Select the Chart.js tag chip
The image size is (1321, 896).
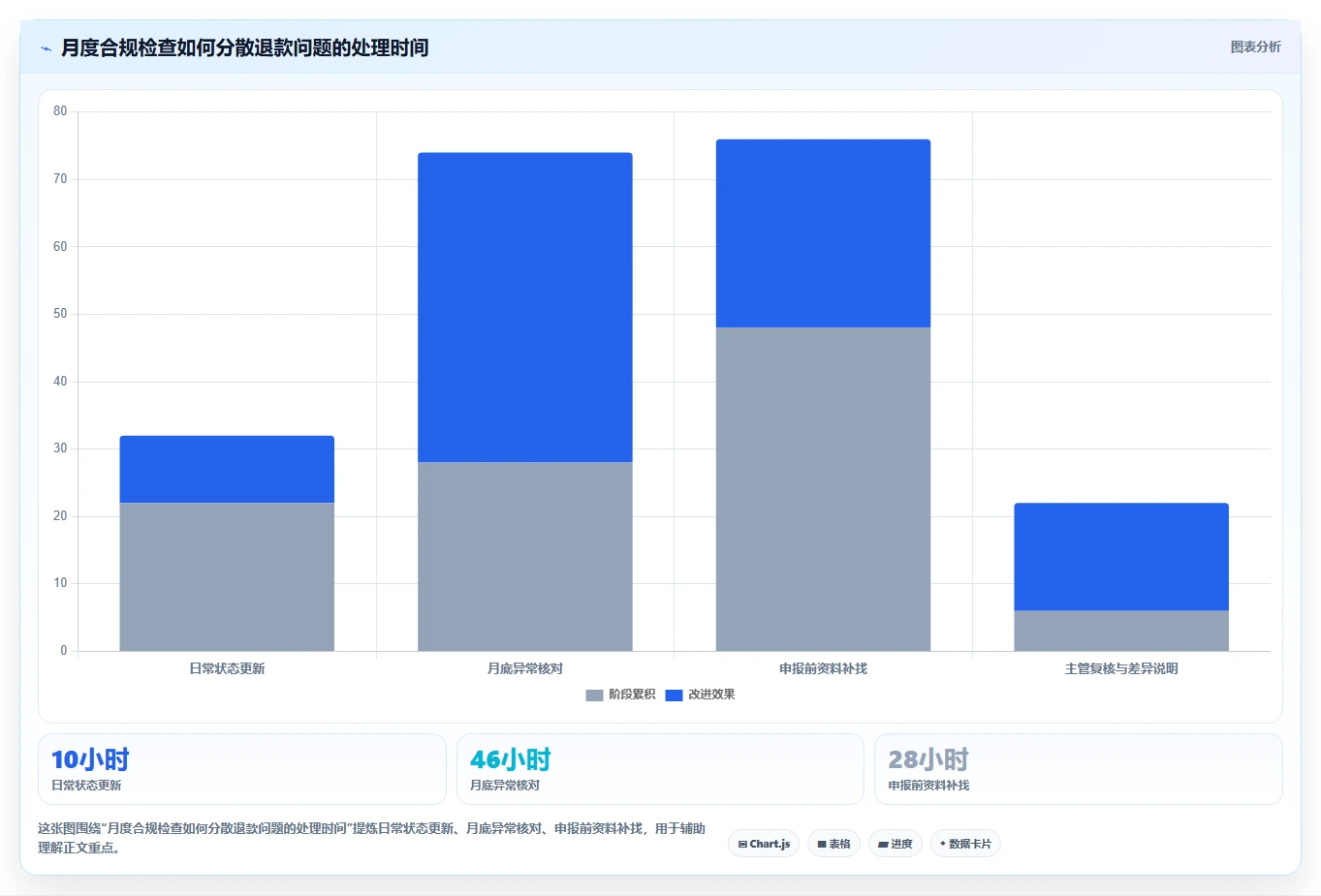click(x=764, y=844)
